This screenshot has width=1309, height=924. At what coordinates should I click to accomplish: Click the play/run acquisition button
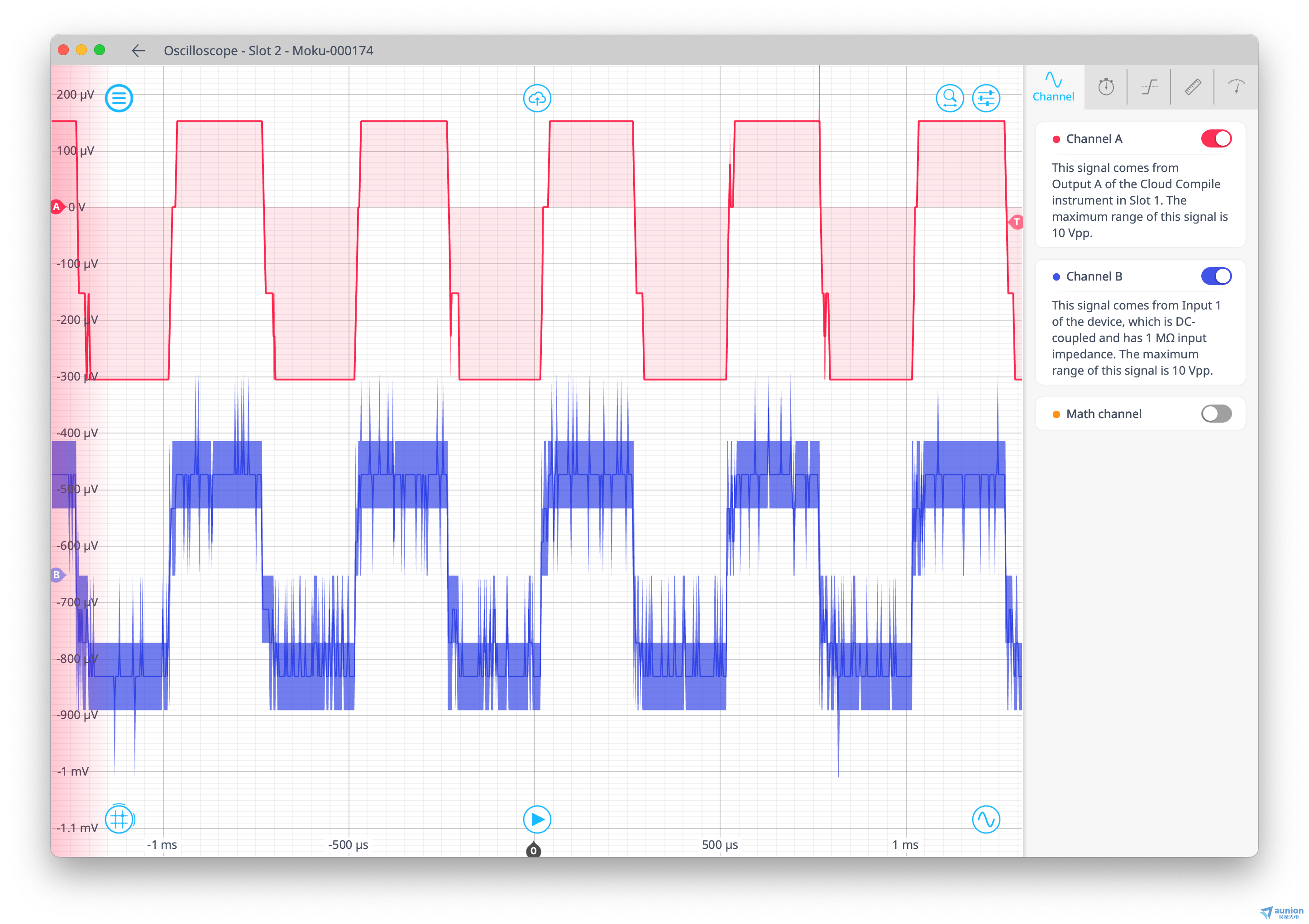coord(537,819)
